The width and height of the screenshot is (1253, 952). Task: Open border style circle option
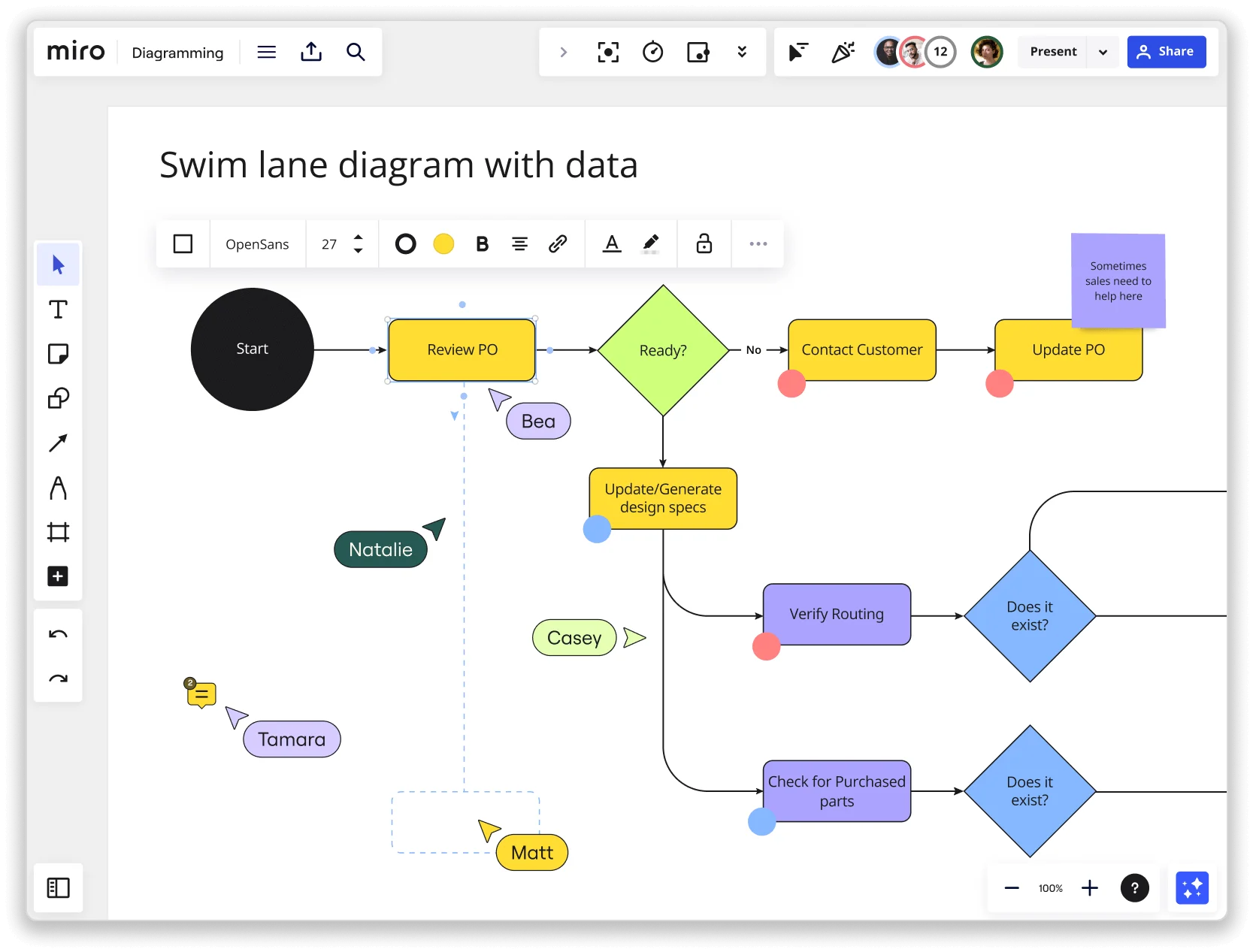(405, 243)
